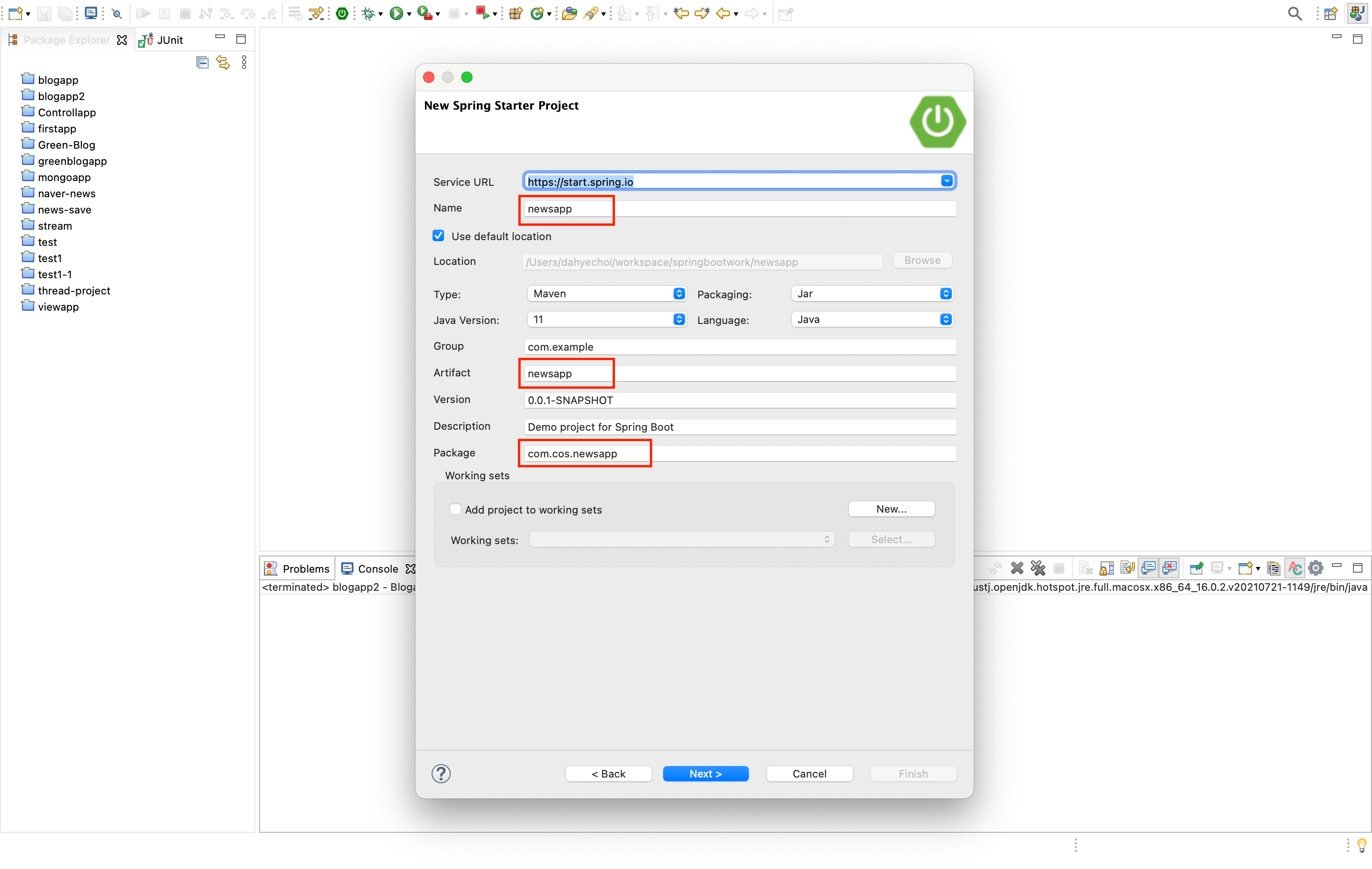Click the Next Edit Location arrow icon
1372x869 pixels.
[x=702, y=13]
